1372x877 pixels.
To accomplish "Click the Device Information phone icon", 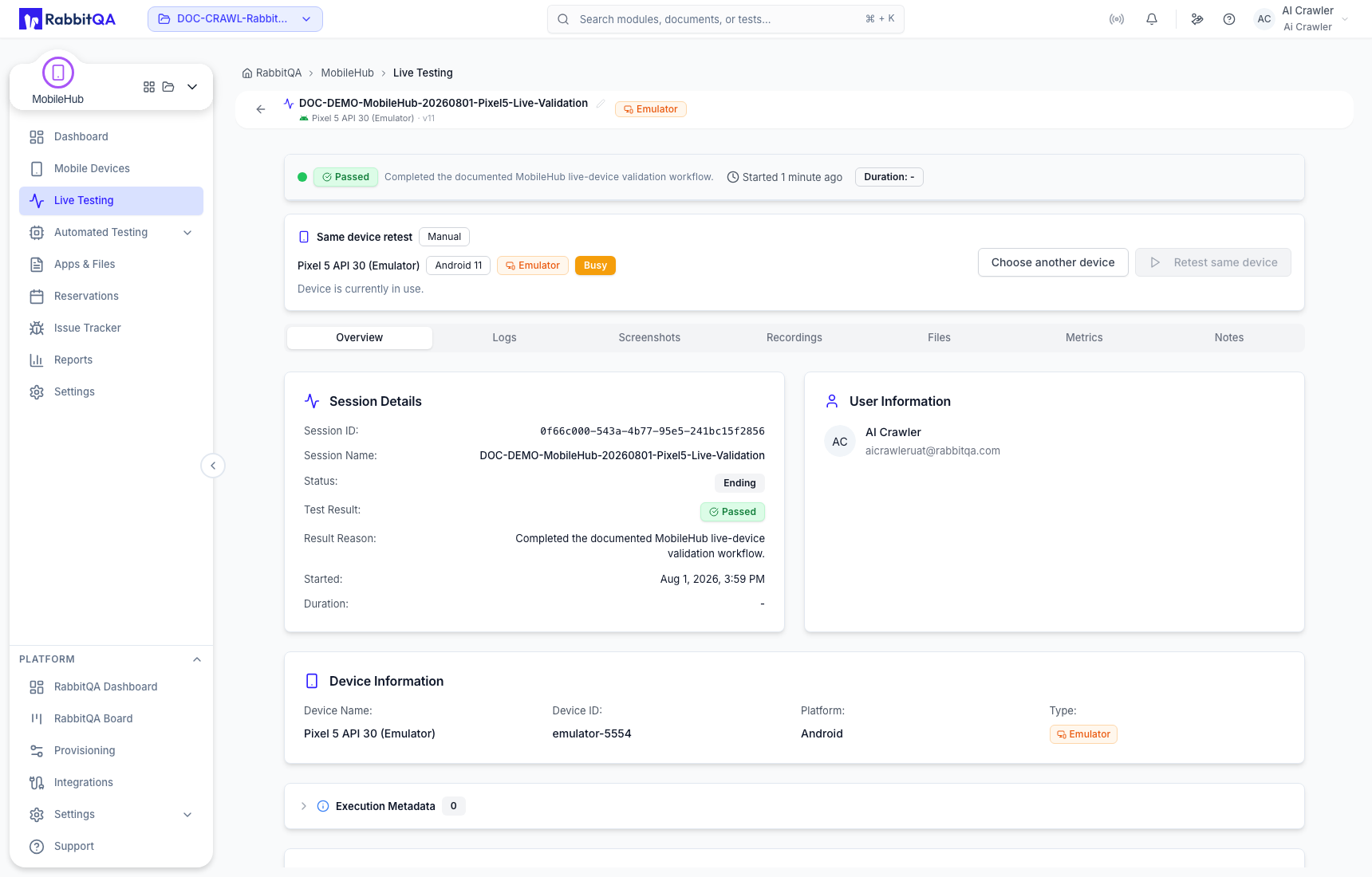I will coord(312,681).
